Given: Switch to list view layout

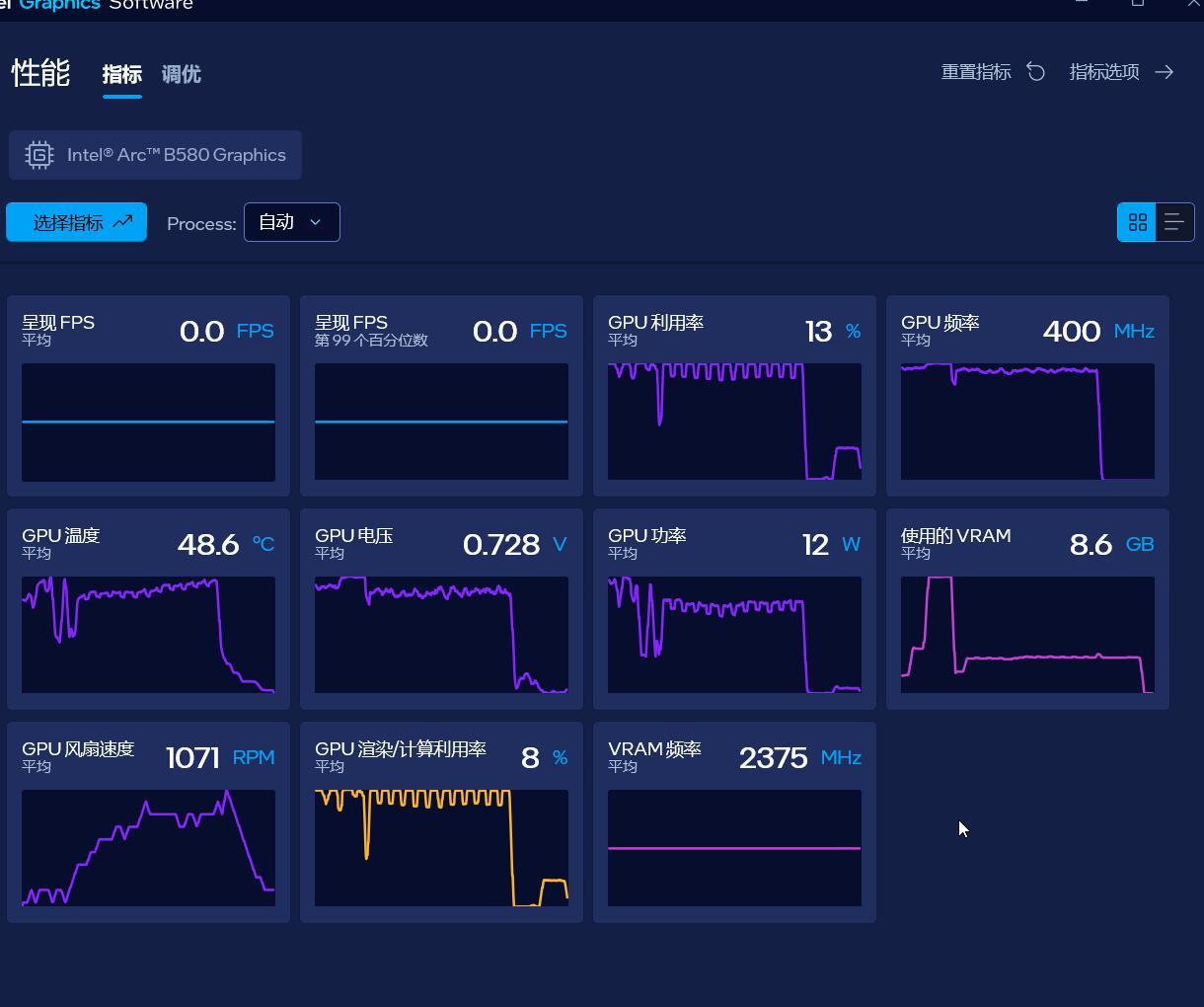Looking at the screenshot, I should 1174,222.
